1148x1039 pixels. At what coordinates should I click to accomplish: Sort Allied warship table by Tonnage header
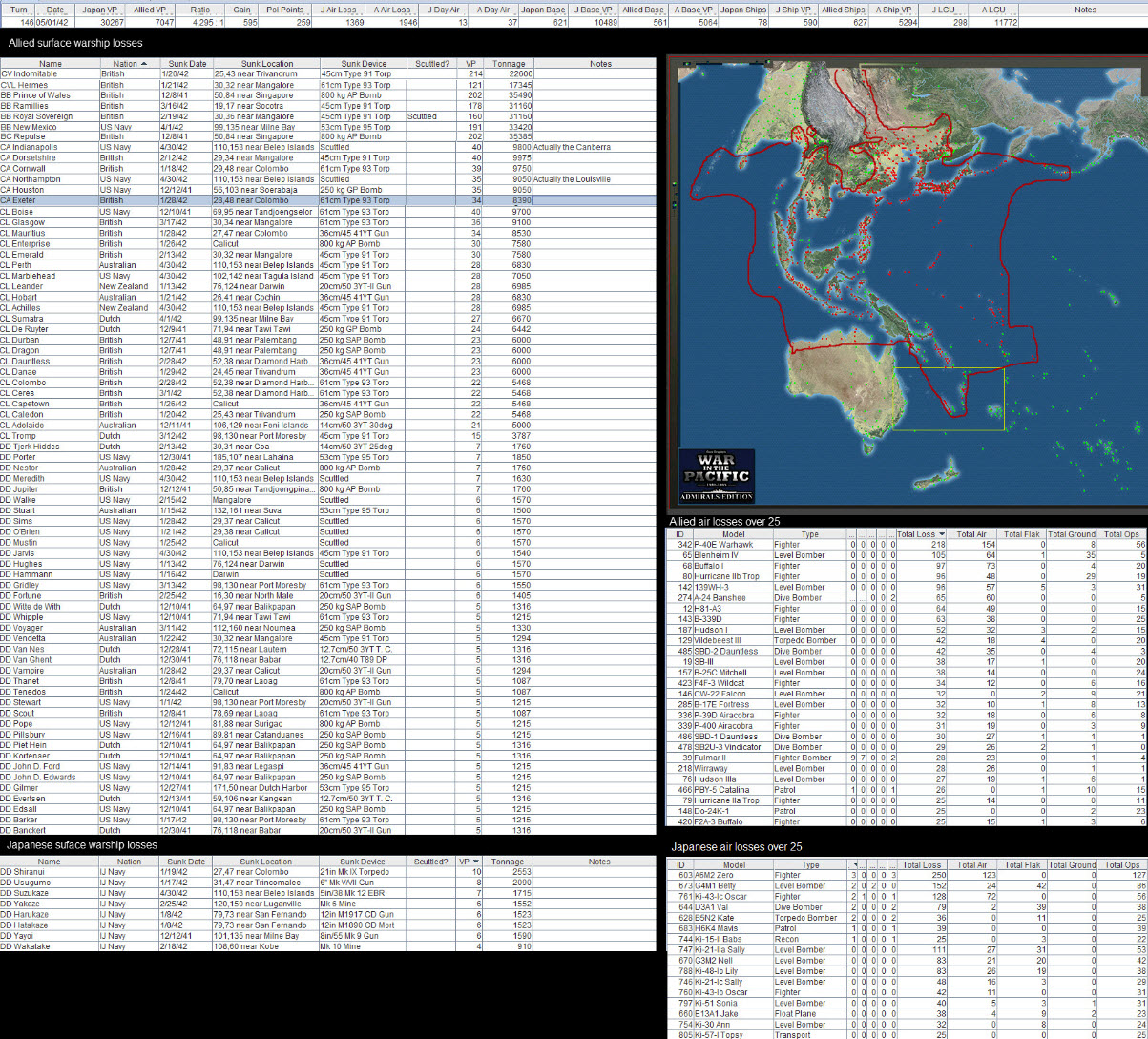click(509, 63)
